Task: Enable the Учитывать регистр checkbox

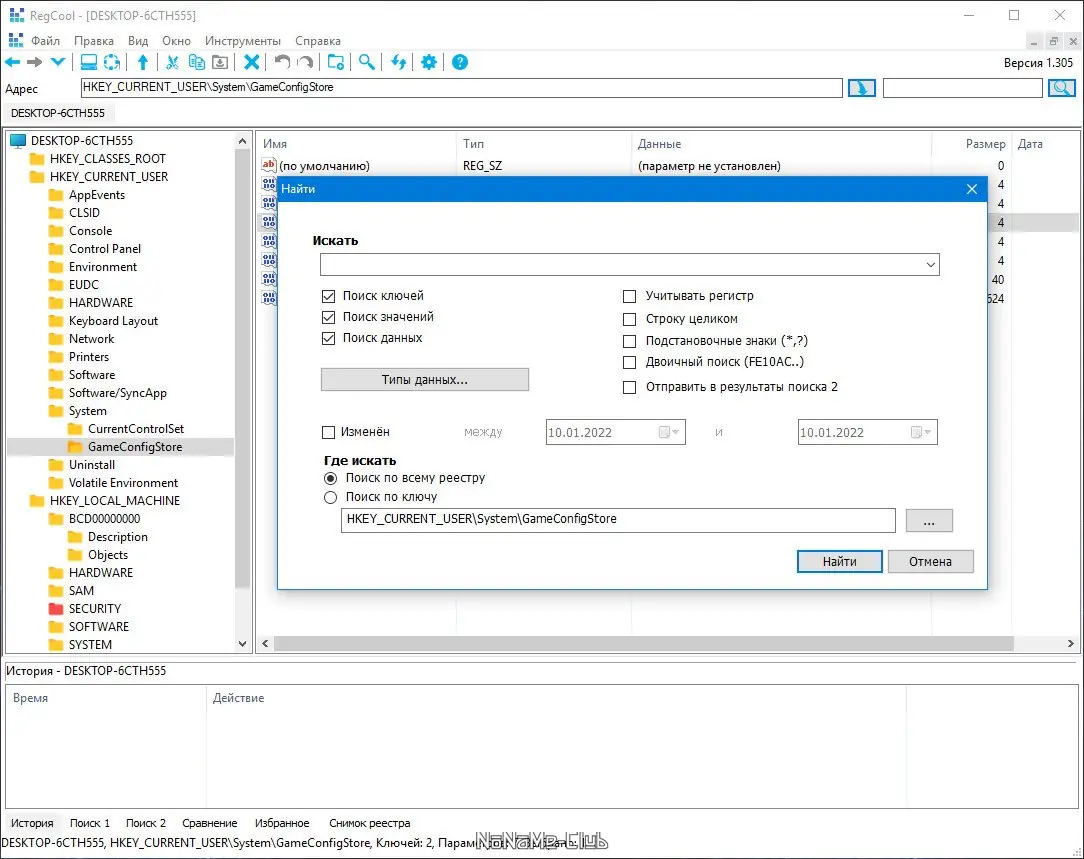Action: tap(629, 296)
